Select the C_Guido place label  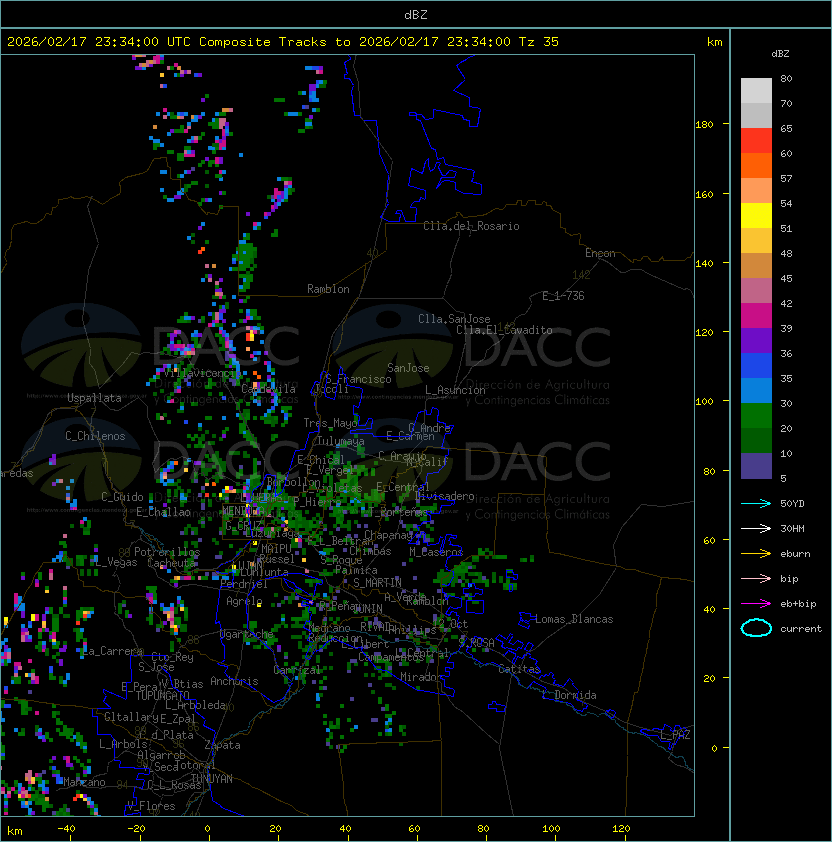click(x=122, y=497)
